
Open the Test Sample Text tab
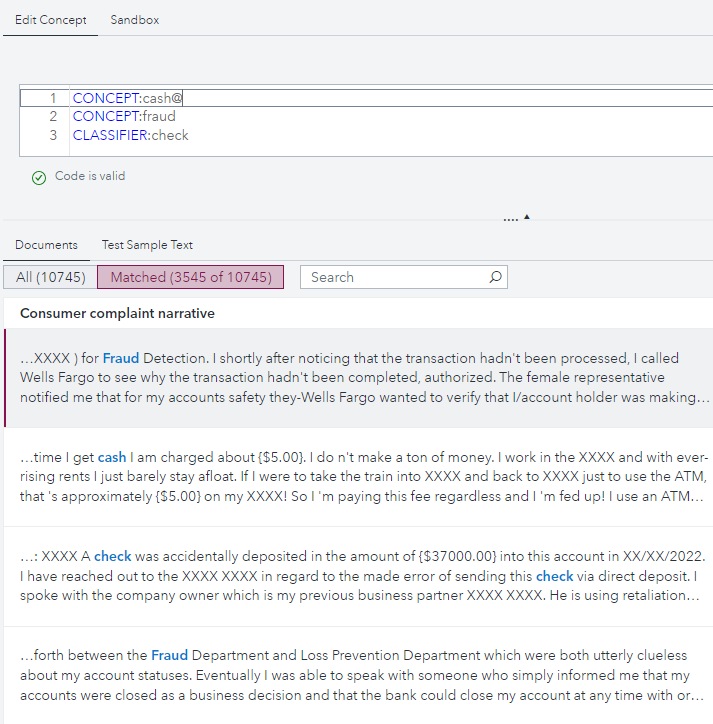(x=147, y=245)
